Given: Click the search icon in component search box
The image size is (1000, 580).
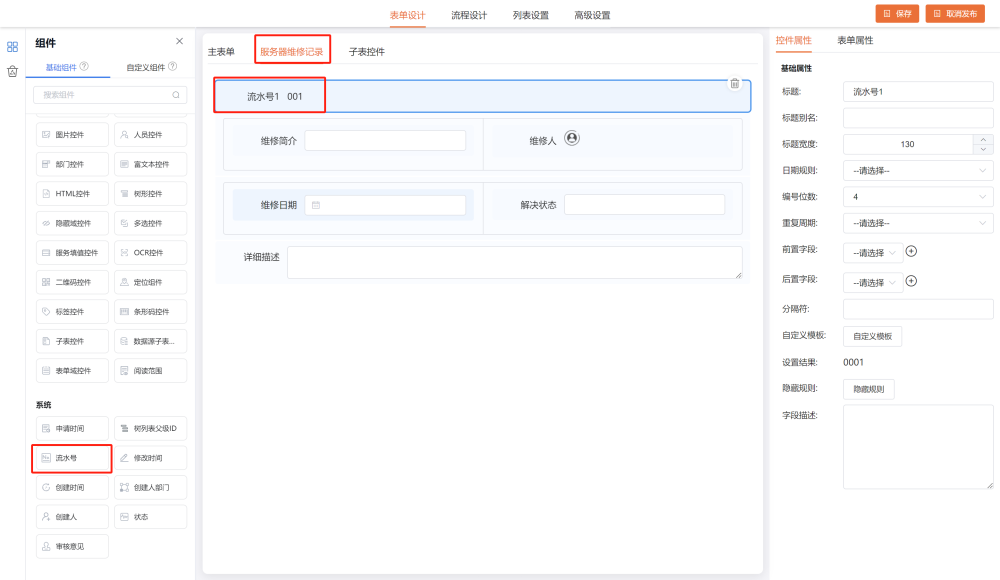Looking at the screenshot, I should pyautogui.click(x=176, y=95).
